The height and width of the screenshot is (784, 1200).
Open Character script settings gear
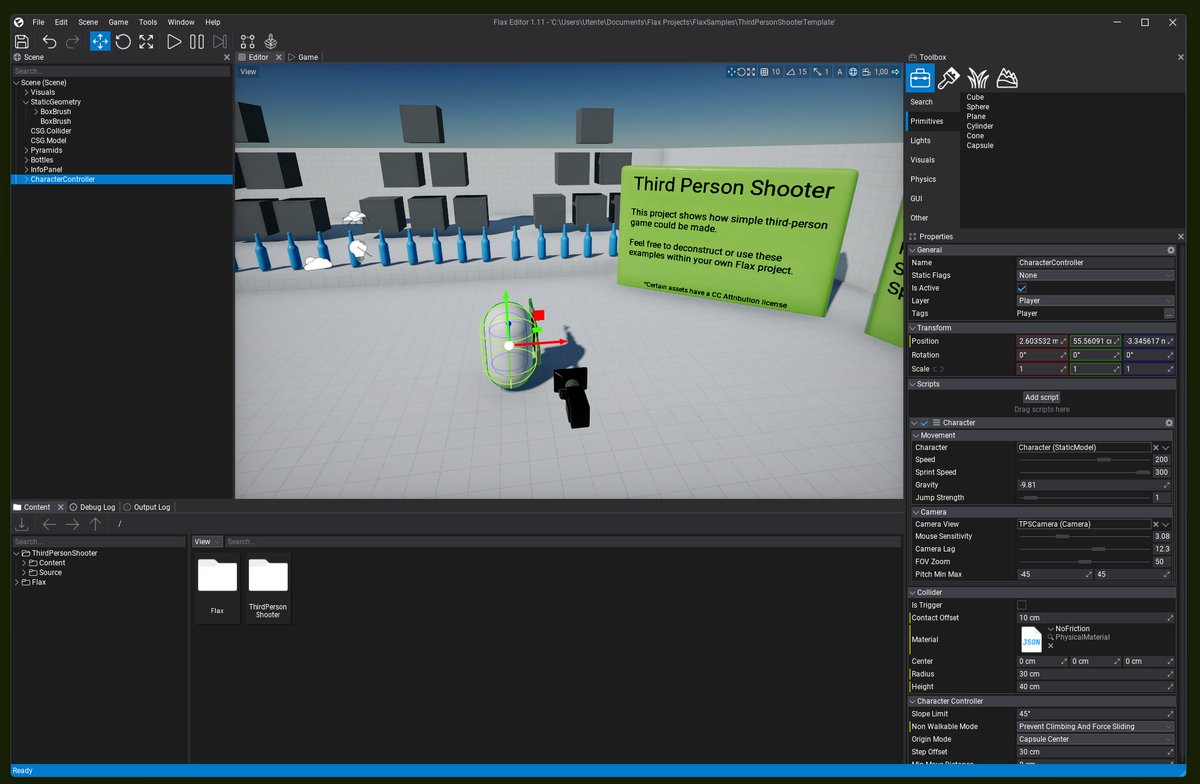tap(1169, 423)
